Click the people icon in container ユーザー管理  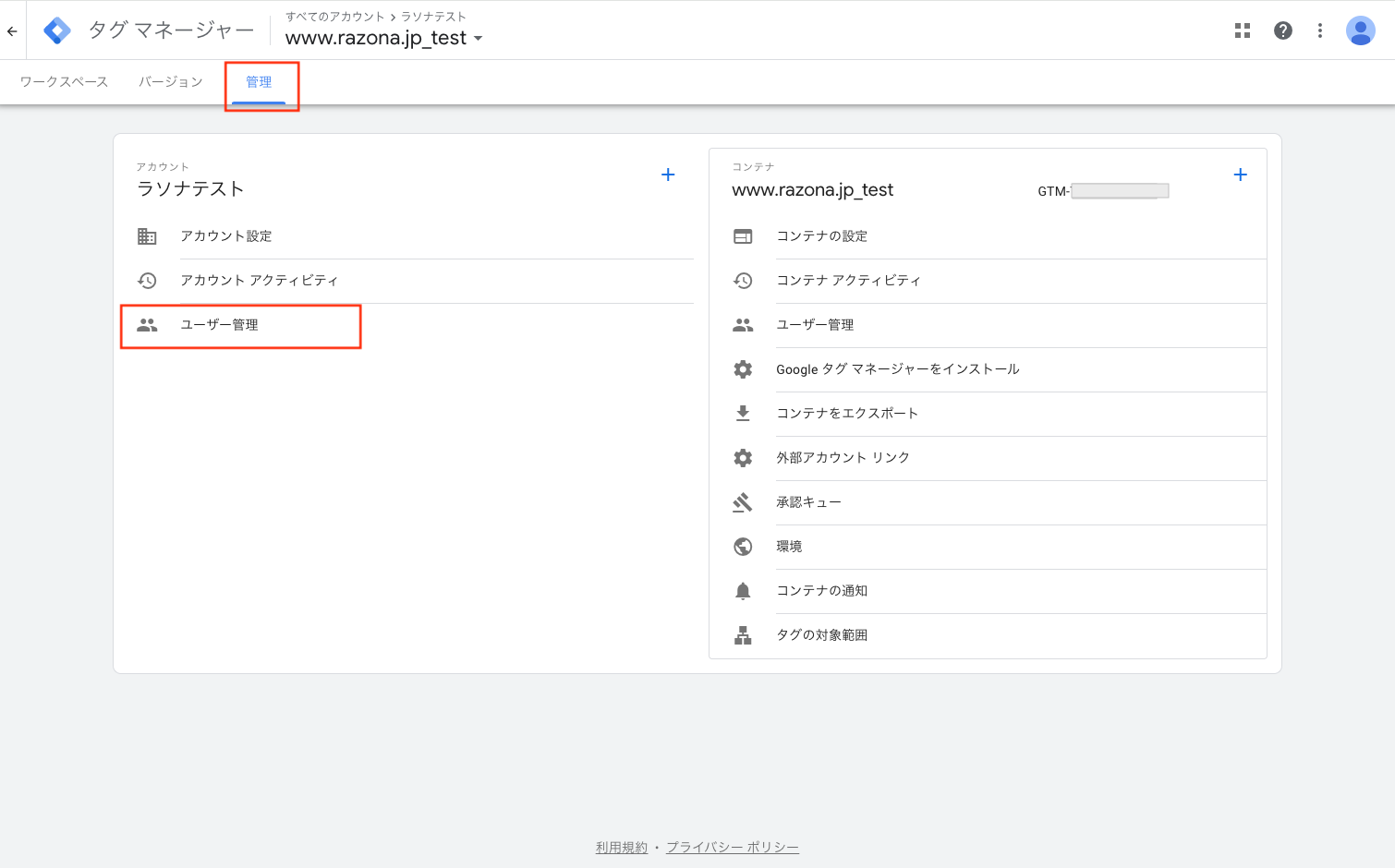point(743,325)
